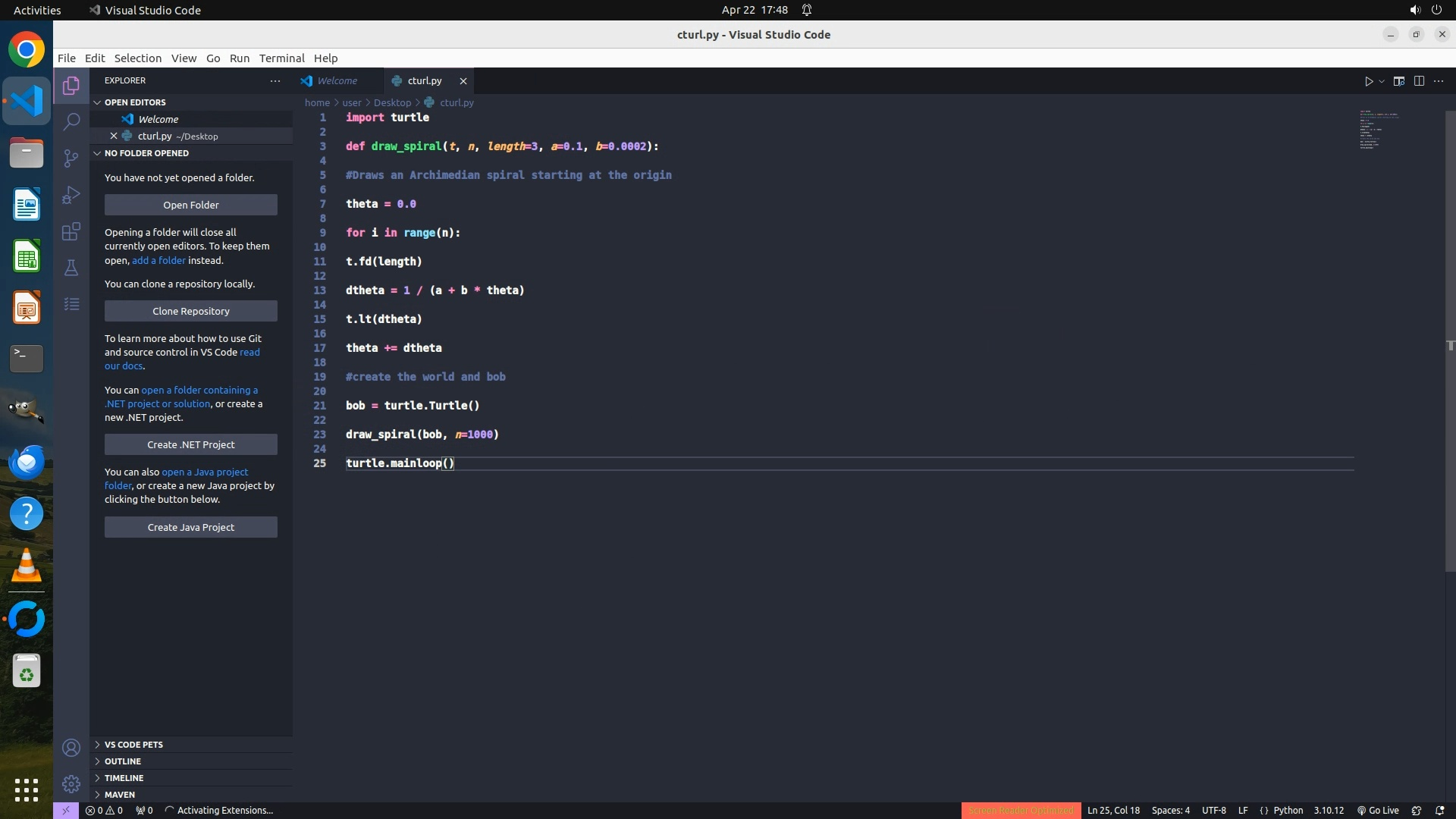
Task: Open the Source Control view
Action: pos(71,158)
